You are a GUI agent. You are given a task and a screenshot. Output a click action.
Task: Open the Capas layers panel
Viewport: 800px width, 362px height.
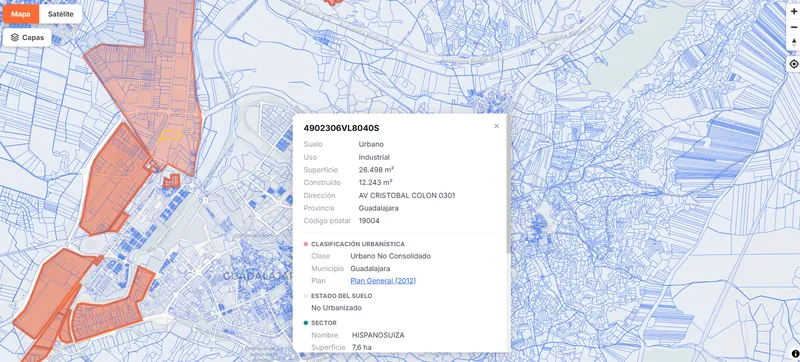27,38
